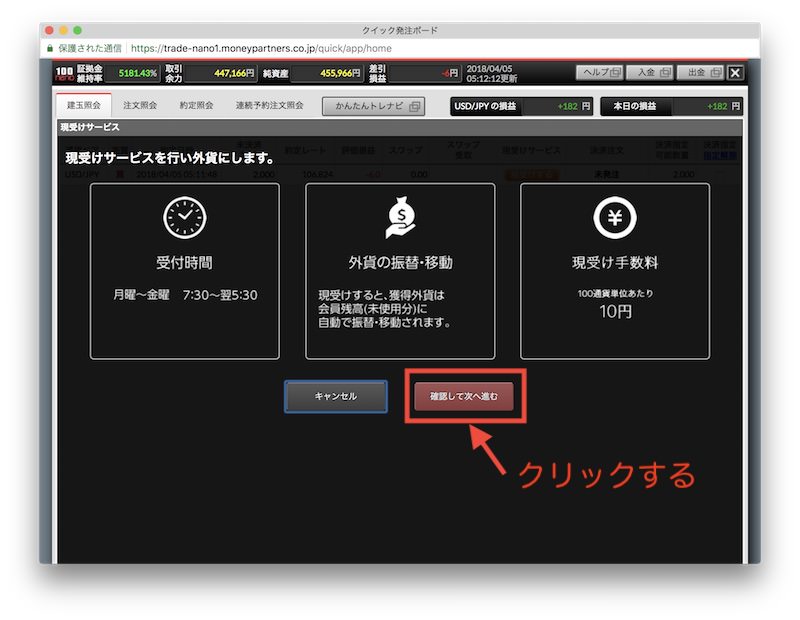Click the 現受けサービス panel title
The height and width of the screenshot is (620, 800).
click(90, 127)
